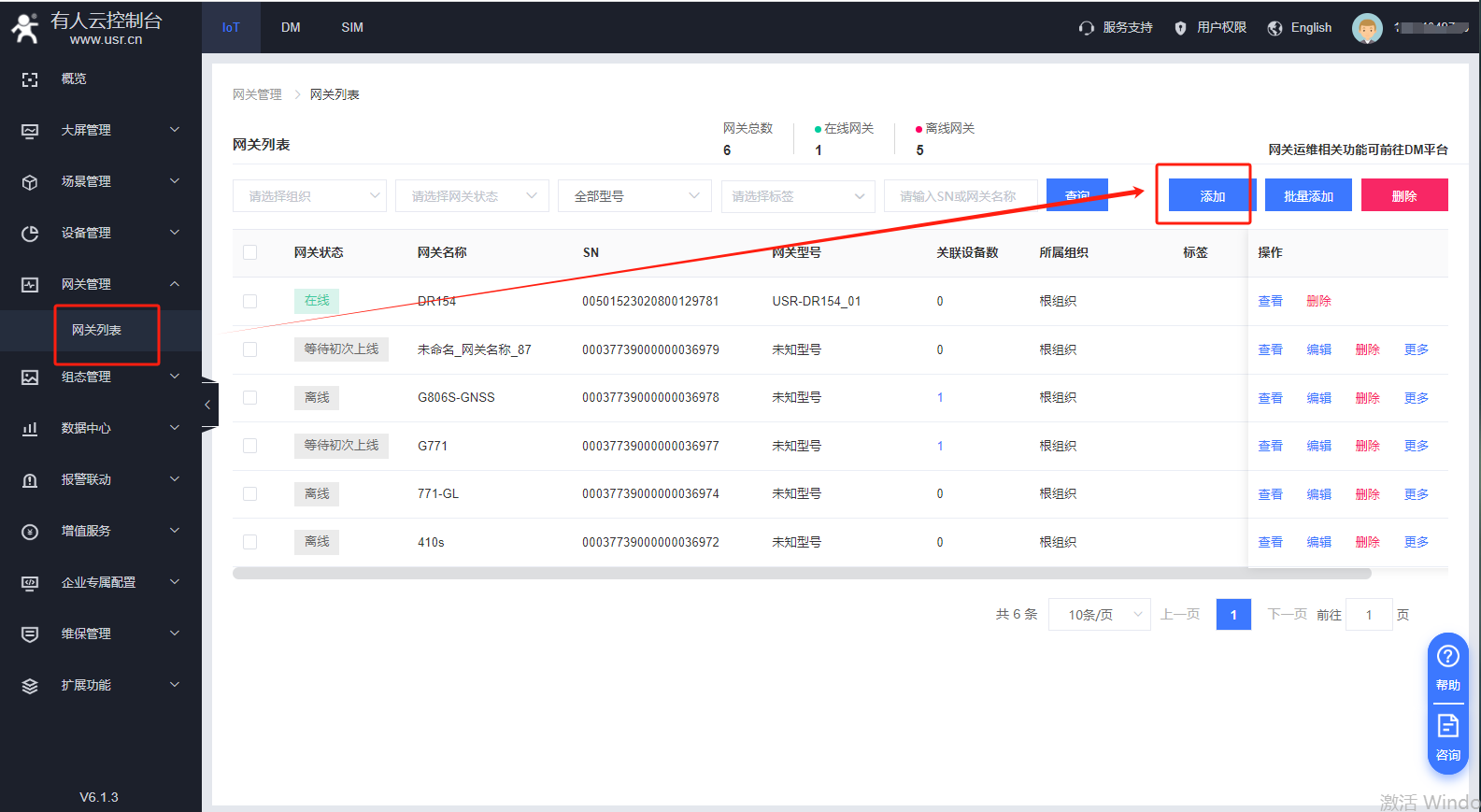The width and height of the screenshot is (1481, 812).
Task: Click the 大屏管理 screen icon in sidebar
Action: pos(30,131)
